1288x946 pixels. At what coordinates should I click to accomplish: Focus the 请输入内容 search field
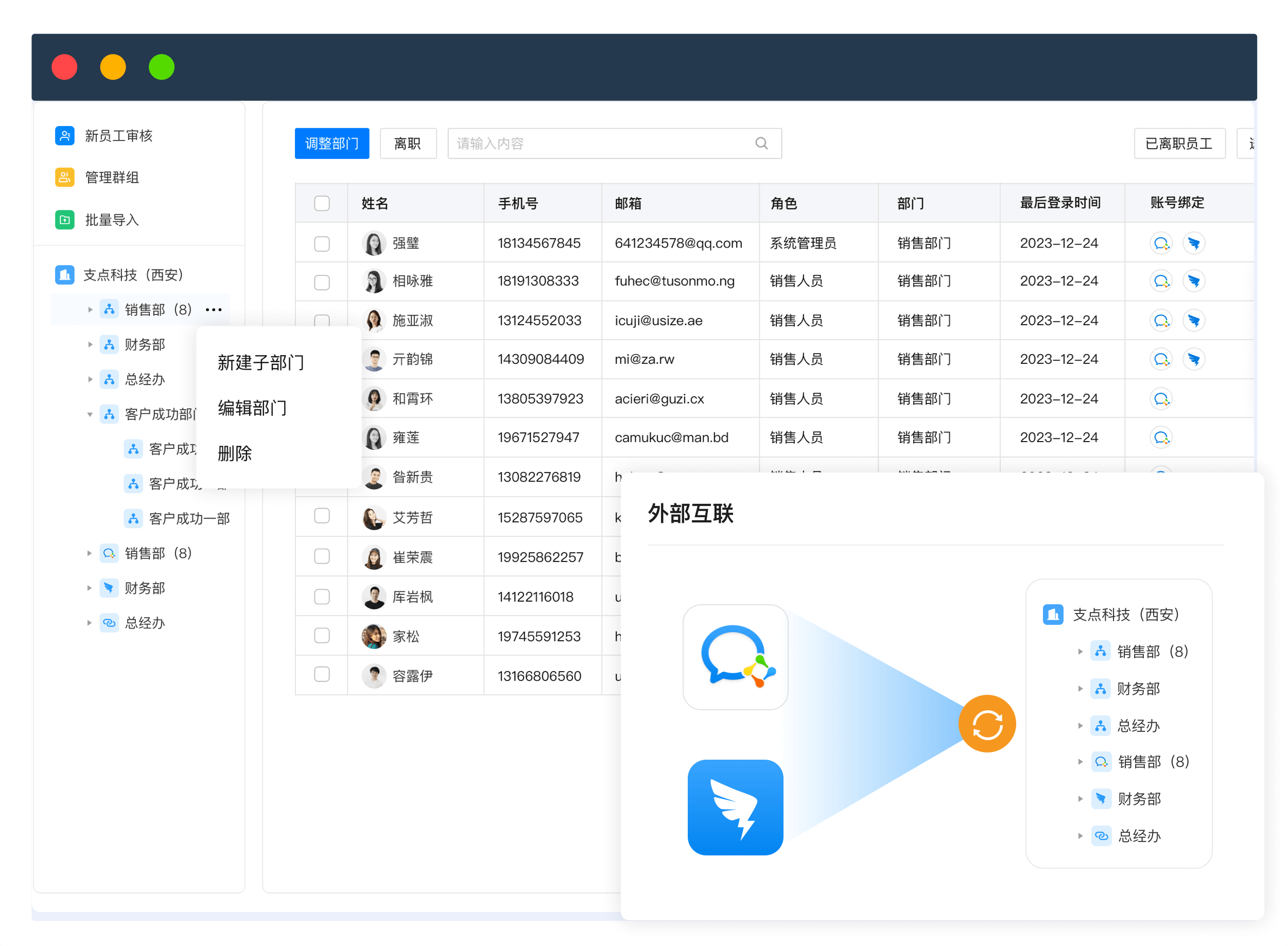(601, 143)
